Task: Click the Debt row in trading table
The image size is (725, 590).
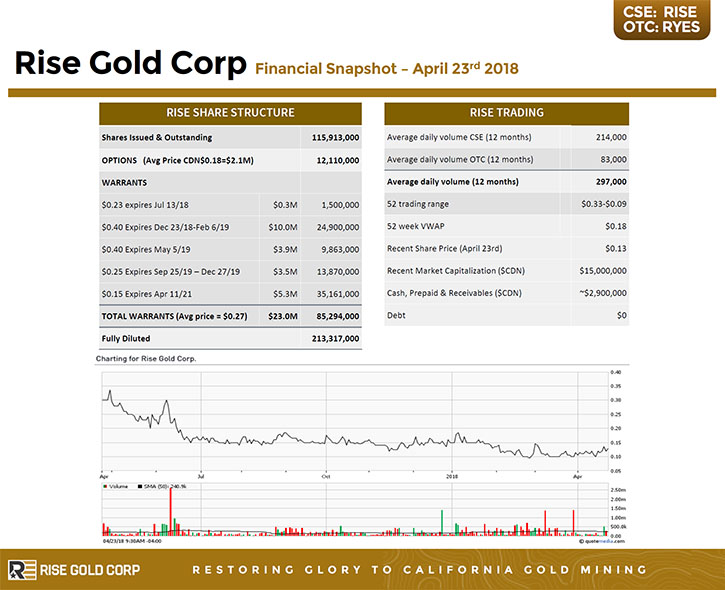Action: pos(506,315)
